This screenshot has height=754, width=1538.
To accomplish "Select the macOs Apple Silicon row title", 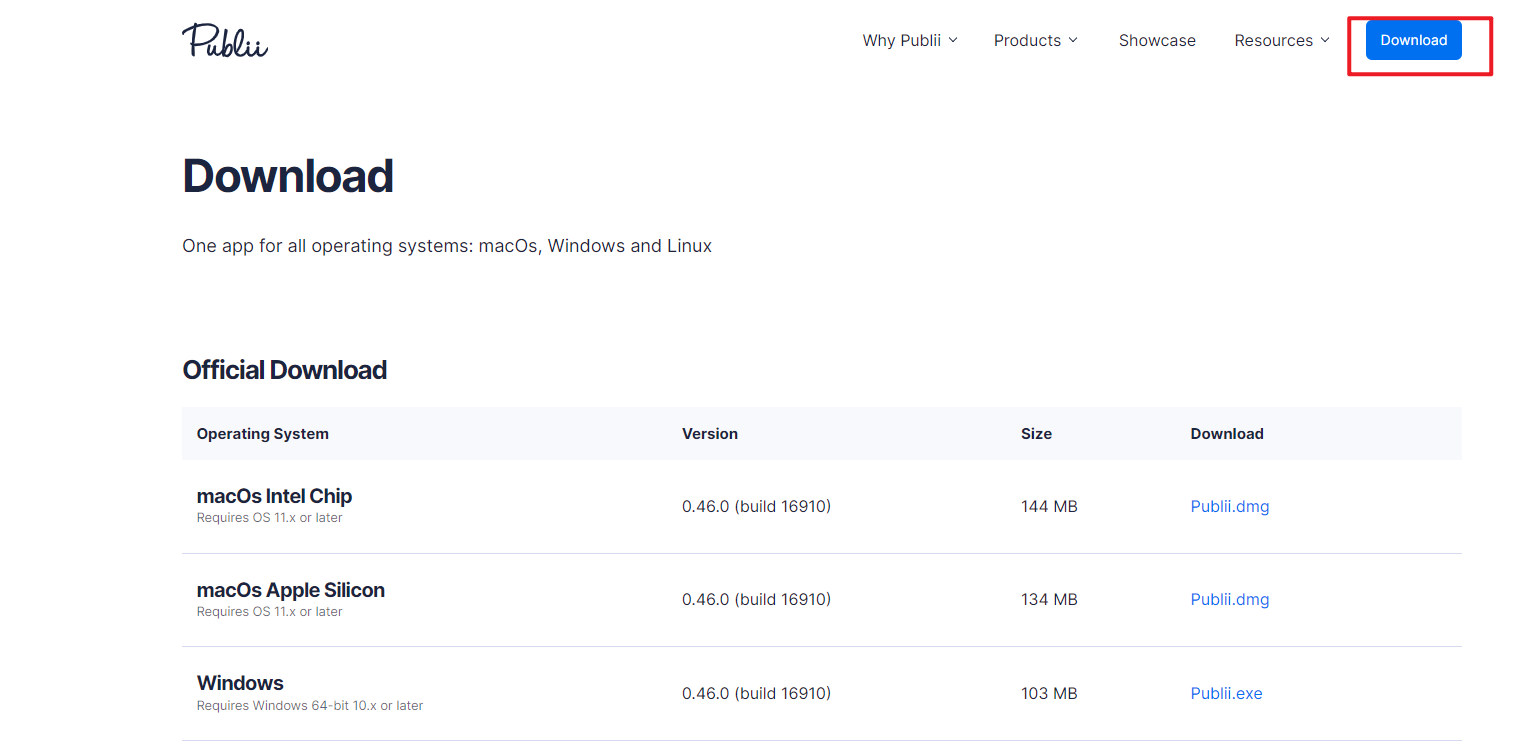I will click(290, 590).
